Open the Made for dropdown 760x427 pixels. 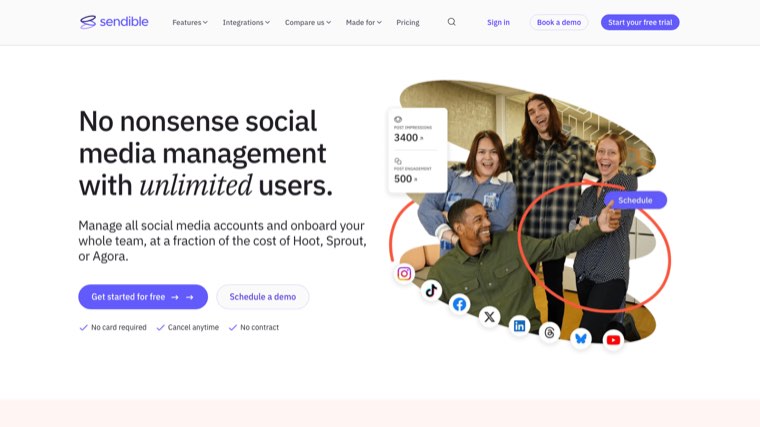coord(364,22)
